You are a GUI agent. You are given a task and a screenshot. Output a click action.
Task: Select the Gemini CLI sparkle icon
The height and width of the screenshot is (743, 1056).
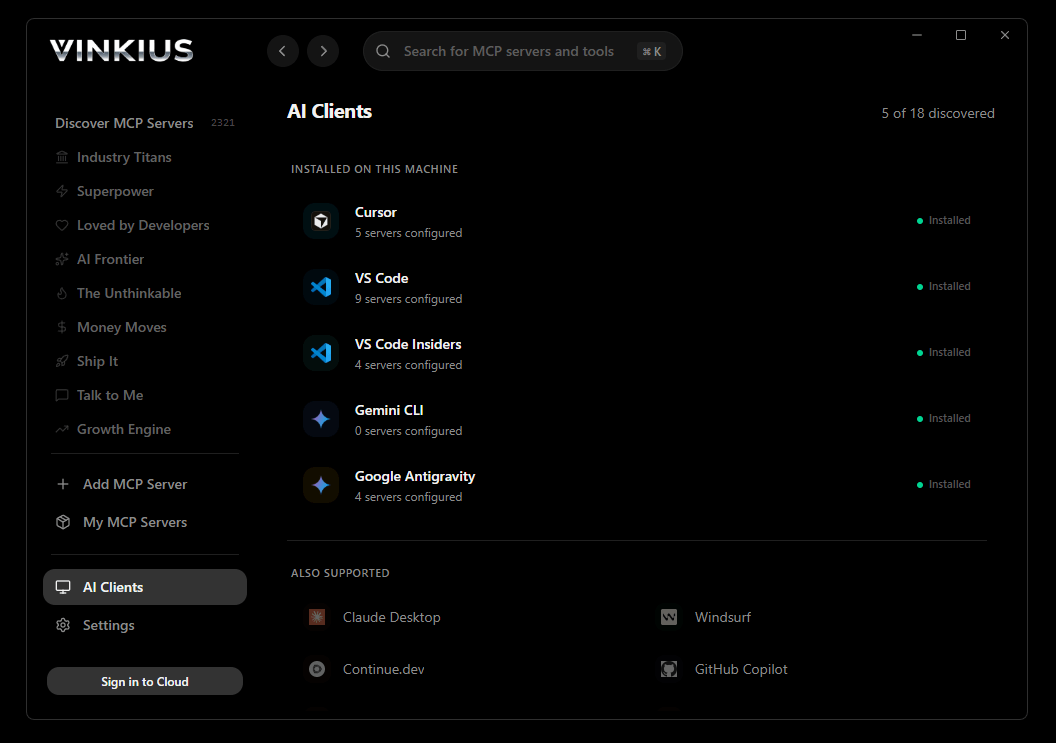pyautogui.click(x=321, y=419)
